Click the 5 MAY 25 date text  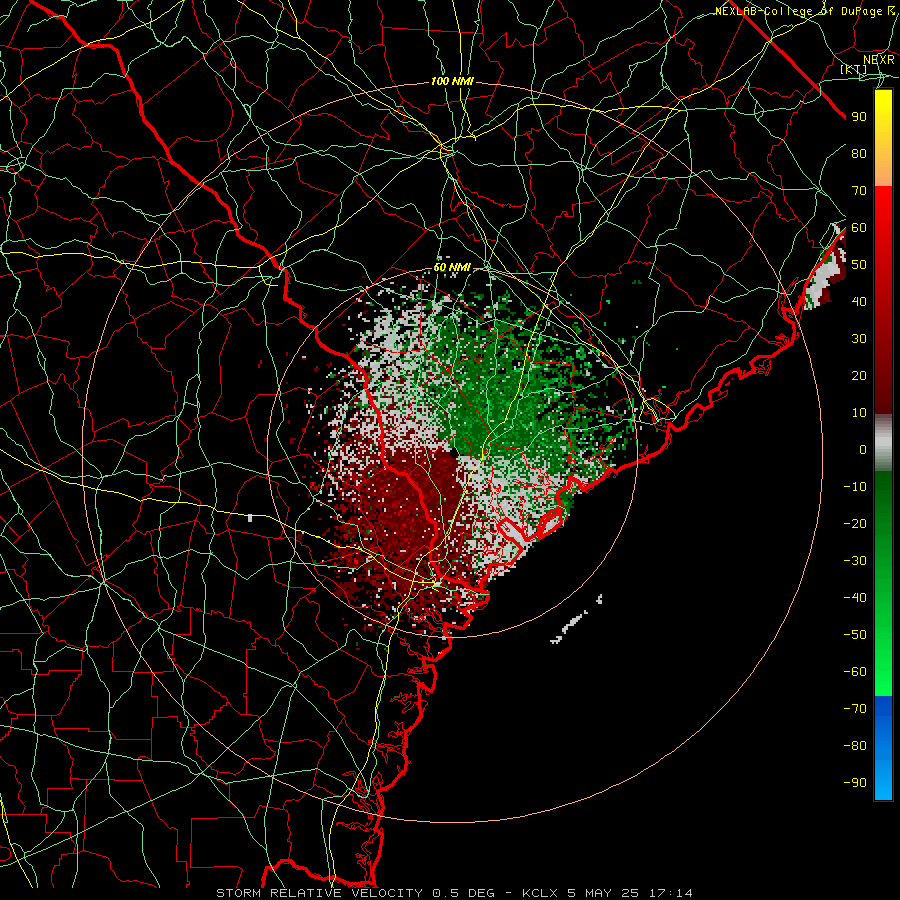[x=604, y=893]
